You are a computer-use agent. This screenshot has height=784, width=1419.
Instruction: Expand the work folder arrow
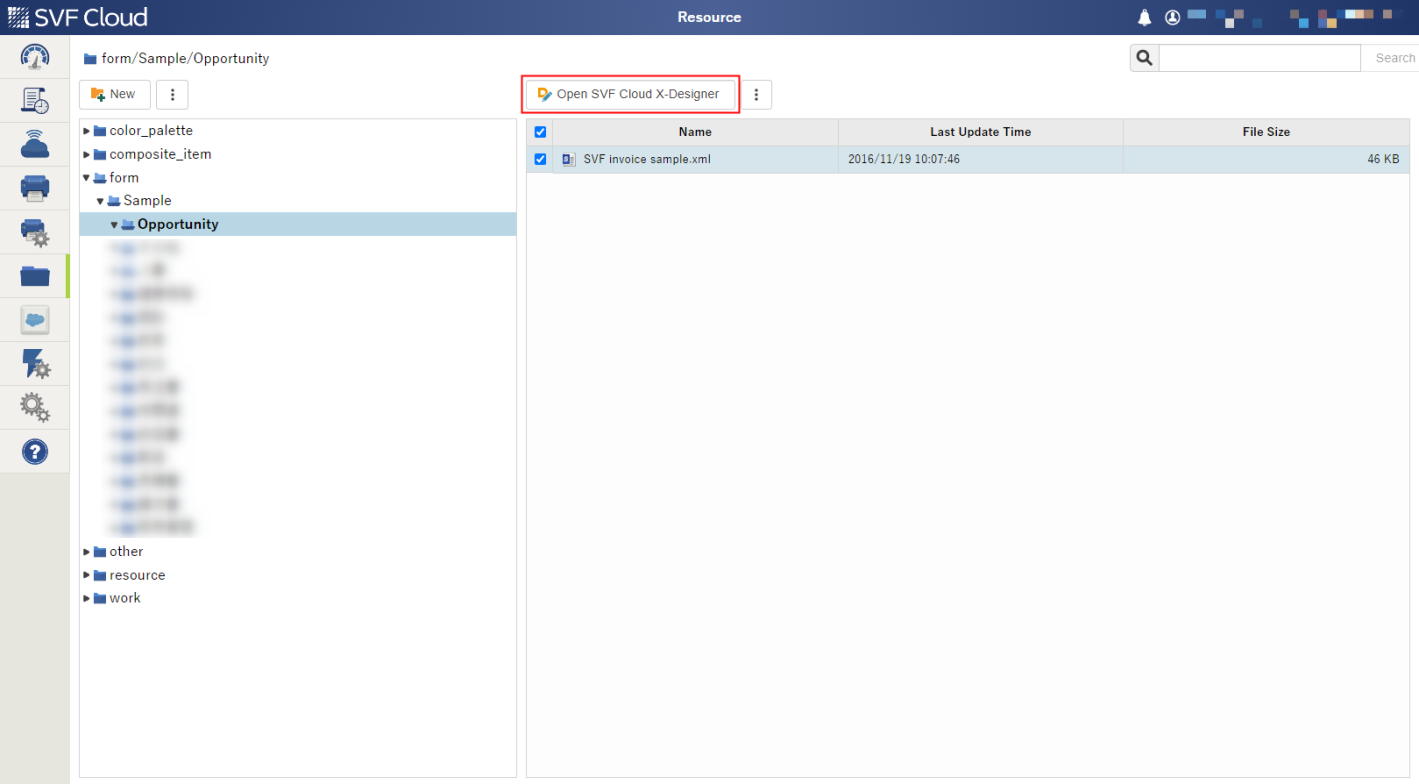pos(87,598)
